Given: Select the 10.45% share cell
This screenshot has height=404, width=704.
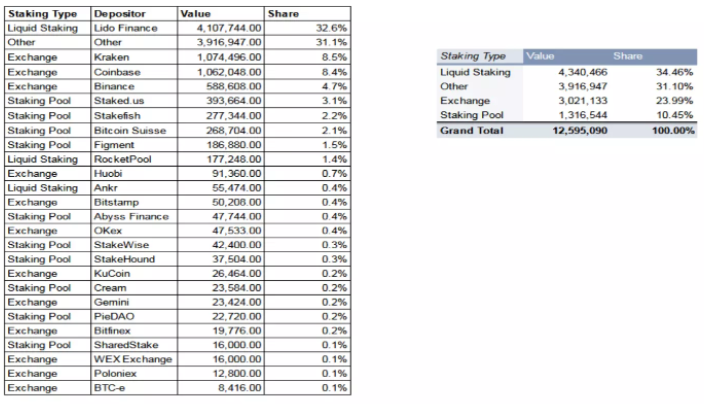Looking at the screenshot, I should pos(673,115).
